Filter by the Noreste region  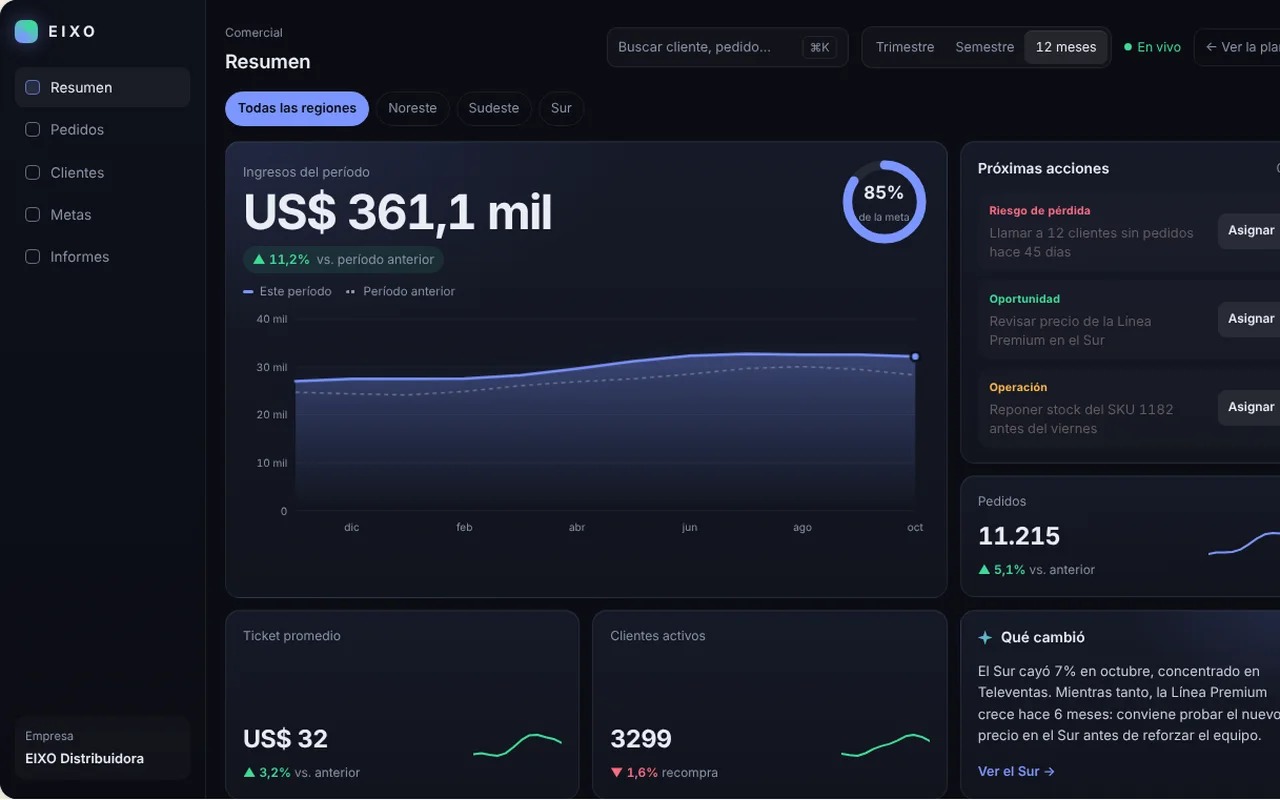click(x=412, y=108)
